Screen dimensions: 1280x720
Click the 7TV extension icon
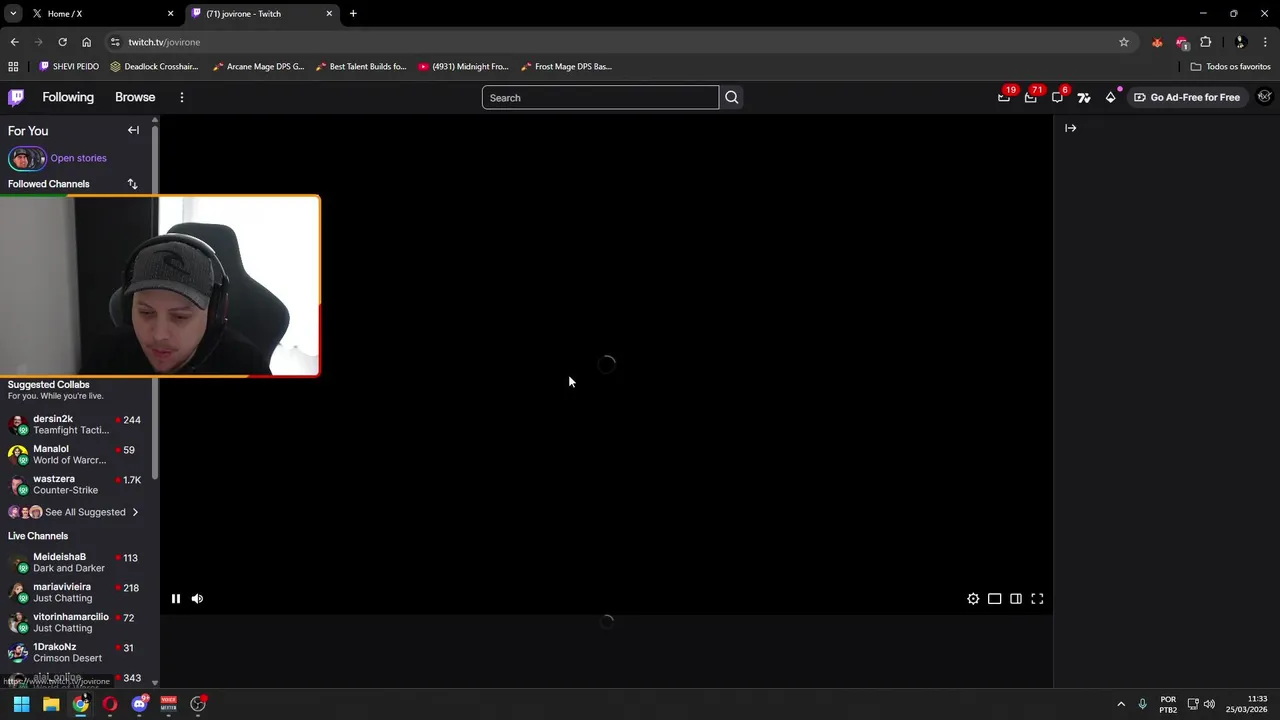pos(1084,97)
